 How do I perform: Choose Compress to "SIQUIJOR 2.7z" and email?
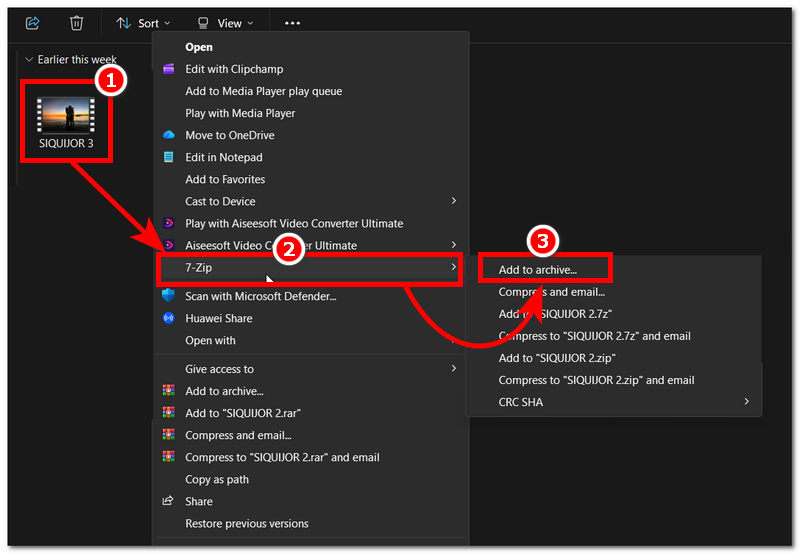click(594, 336)
